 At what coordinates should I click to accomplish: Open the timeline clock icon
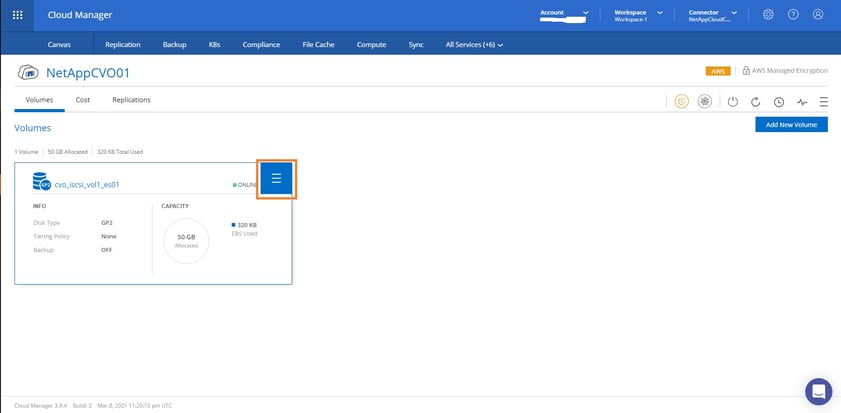pyautogui.click(x=778, y=102)
